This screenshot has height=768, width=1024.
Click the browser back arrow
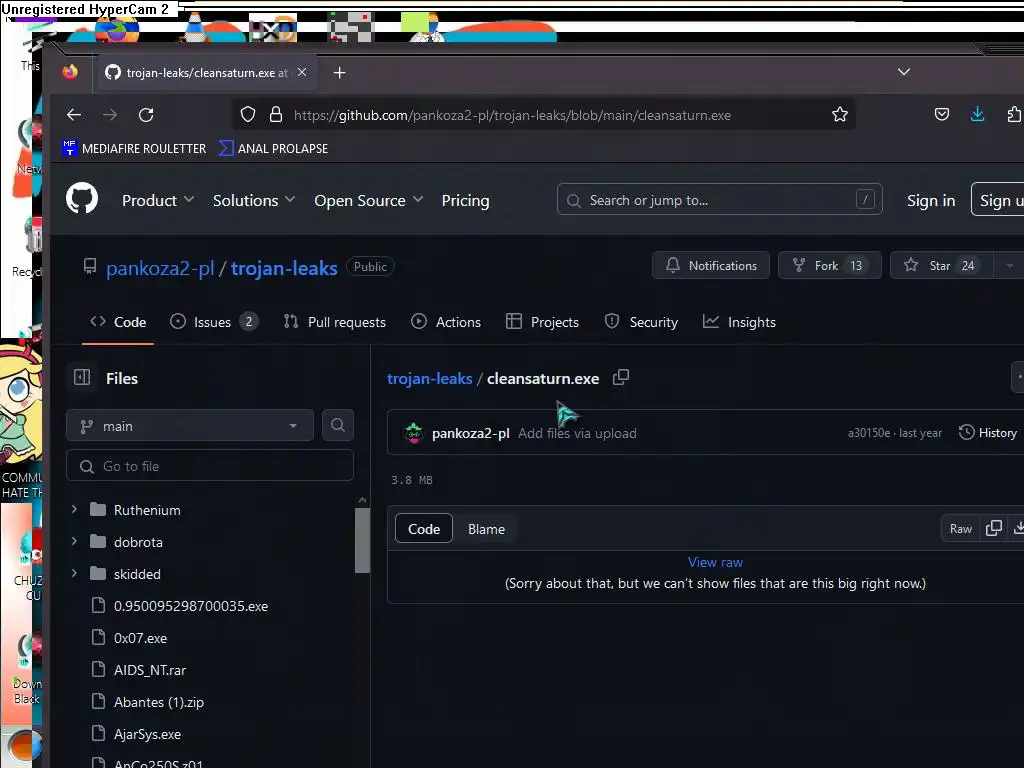(74, 115)
